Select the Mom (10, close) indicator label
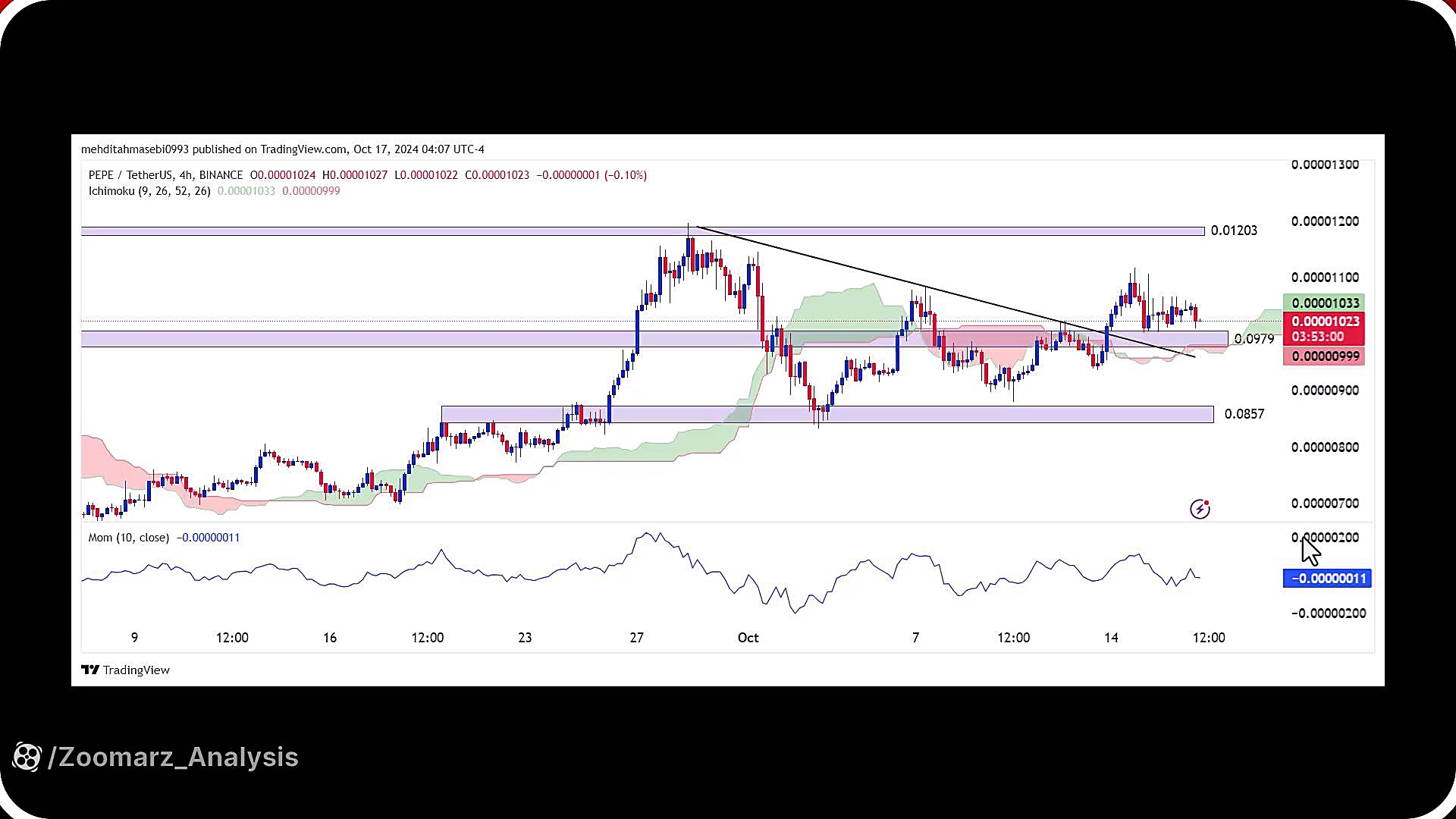This screenshot has height=819, width=1456. click(x=129, y=538)
